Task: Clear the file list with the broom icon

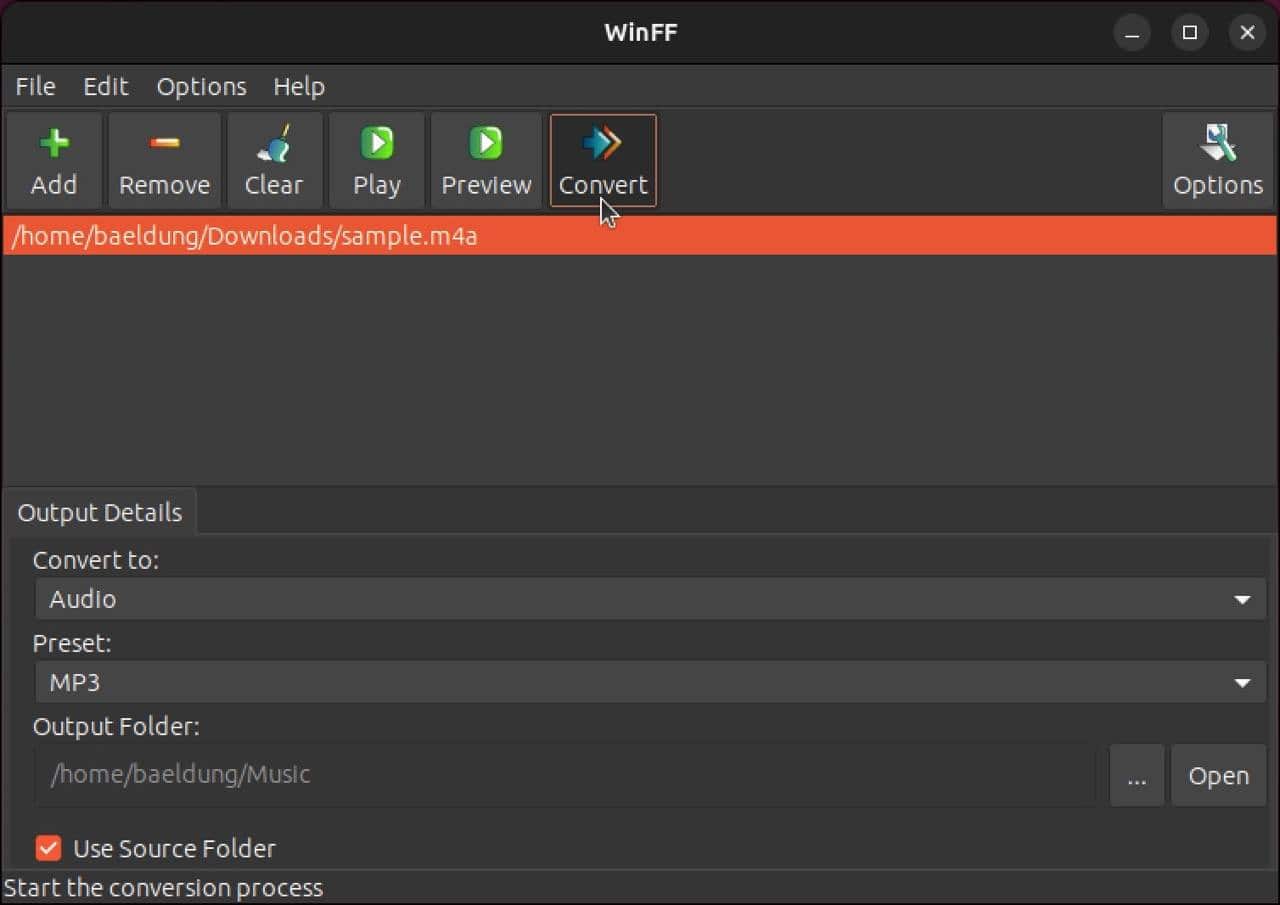Action: 274,160
